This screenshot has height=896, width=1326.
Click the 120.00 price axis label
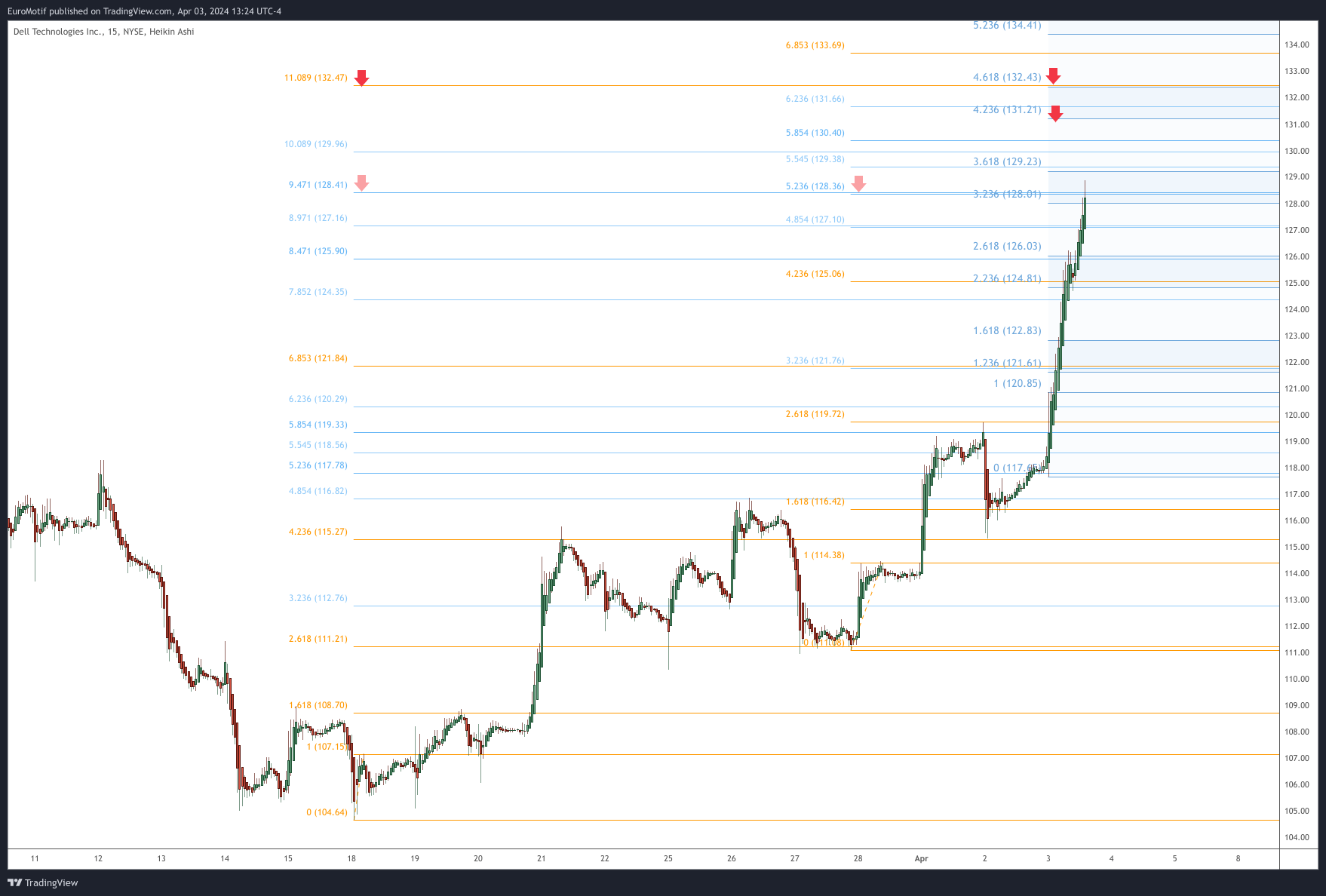(x=1297, y=415)
